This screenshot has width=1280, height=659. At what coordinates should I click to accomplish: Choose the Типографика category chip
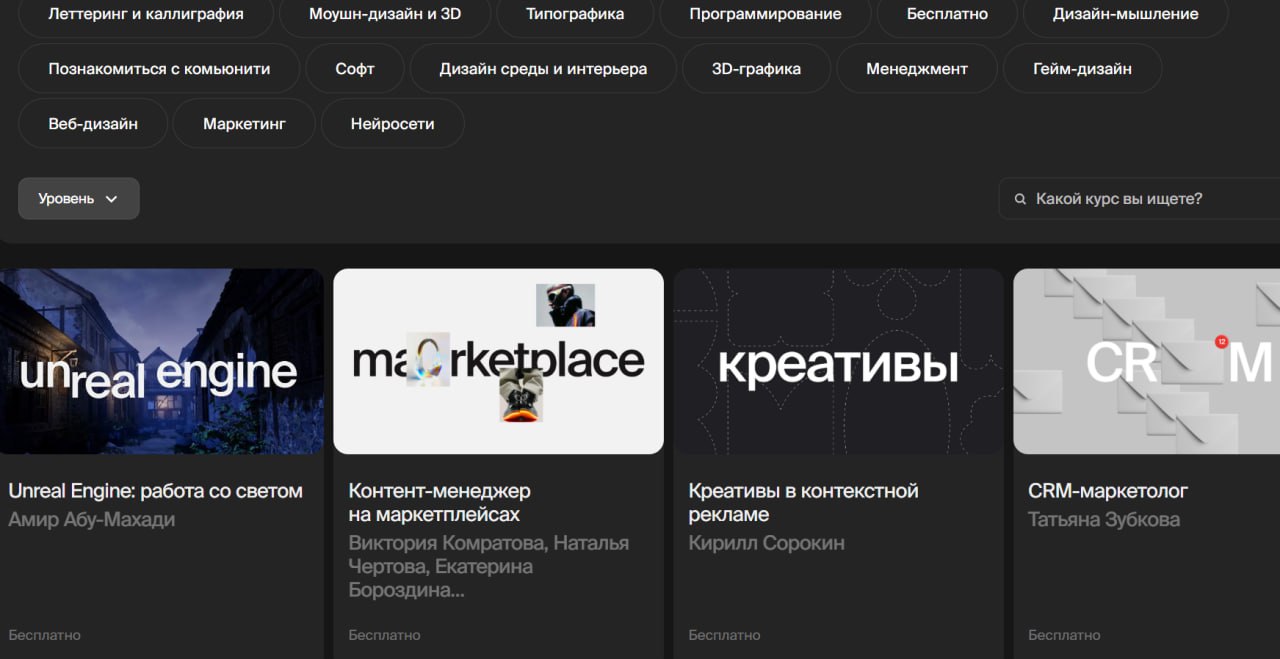pos(575,15)
